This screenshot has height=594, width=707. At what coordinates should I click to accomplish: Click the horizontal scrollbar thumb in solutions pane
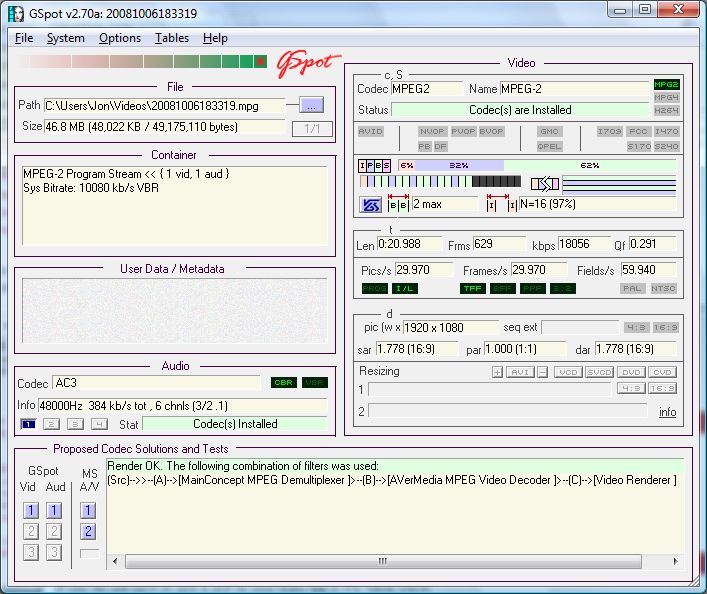(383, 562)
